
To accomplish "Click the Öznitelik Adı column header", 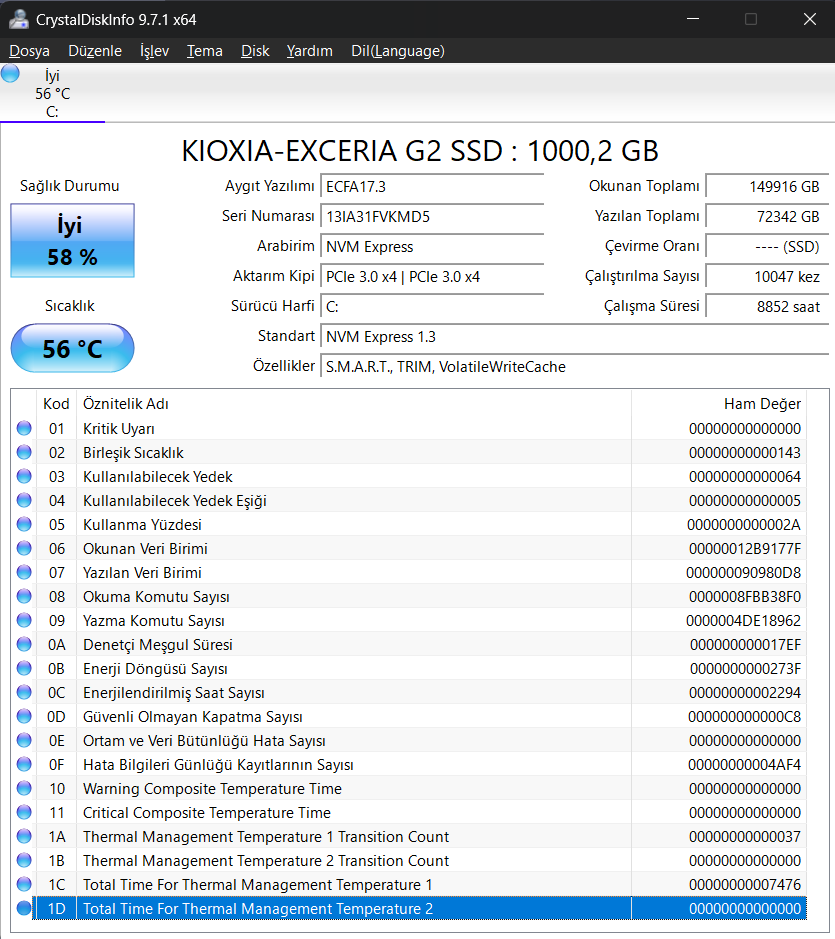I will point(353,404).
